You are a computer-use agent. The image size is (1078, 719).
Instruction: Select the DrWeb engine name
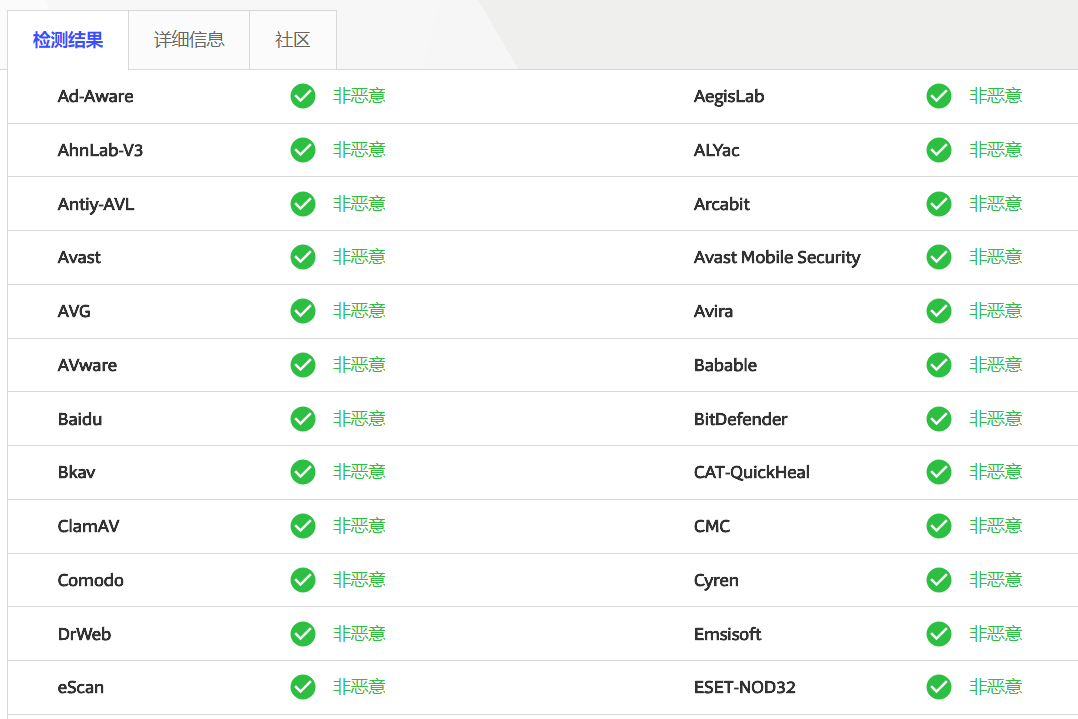pos(85,634)
